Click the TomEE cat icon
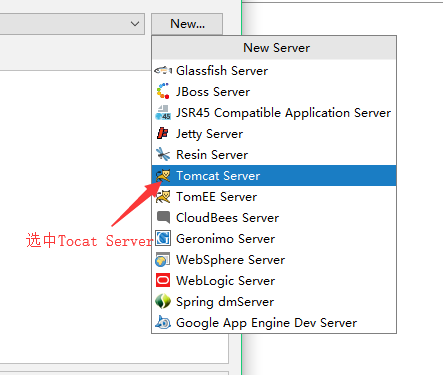This screenshot has width=443, height=375. [x=163, y=196]
